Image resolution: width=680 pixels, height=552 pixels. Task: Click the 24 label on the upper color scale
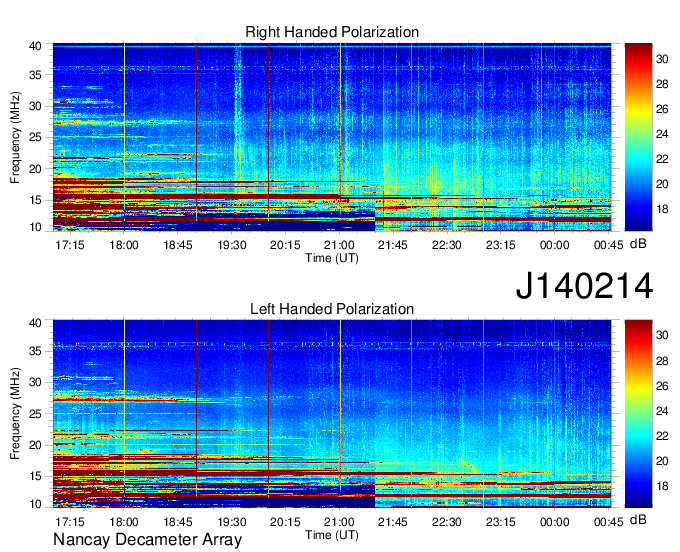click(662, 134)
